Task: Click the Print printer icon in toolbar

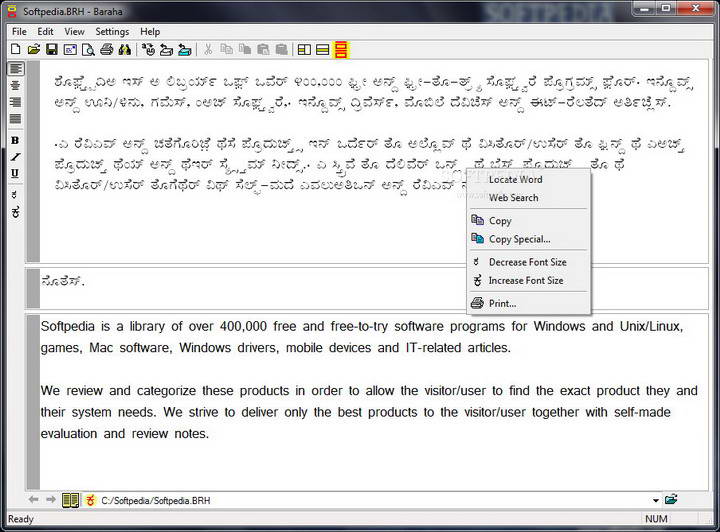Action: point(106,49)
